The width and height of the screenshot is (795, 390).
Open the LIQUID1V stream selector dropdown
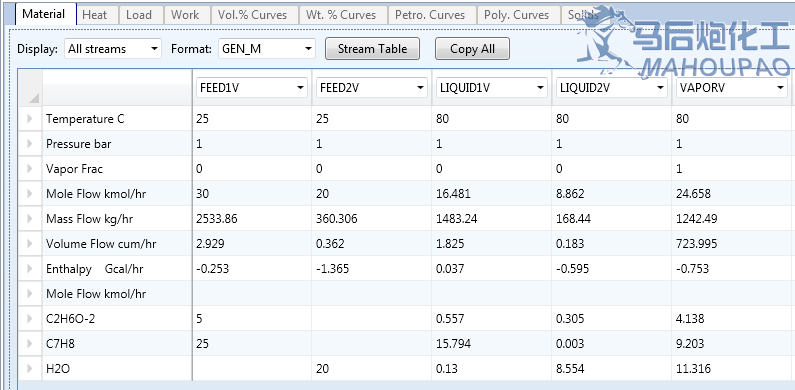492,88
